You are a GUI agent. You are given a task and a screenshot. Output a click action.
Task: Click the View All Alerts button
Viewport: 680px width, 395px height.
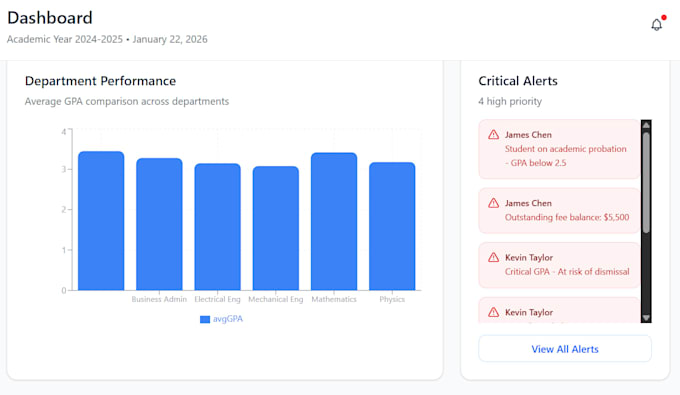(565, 349)
